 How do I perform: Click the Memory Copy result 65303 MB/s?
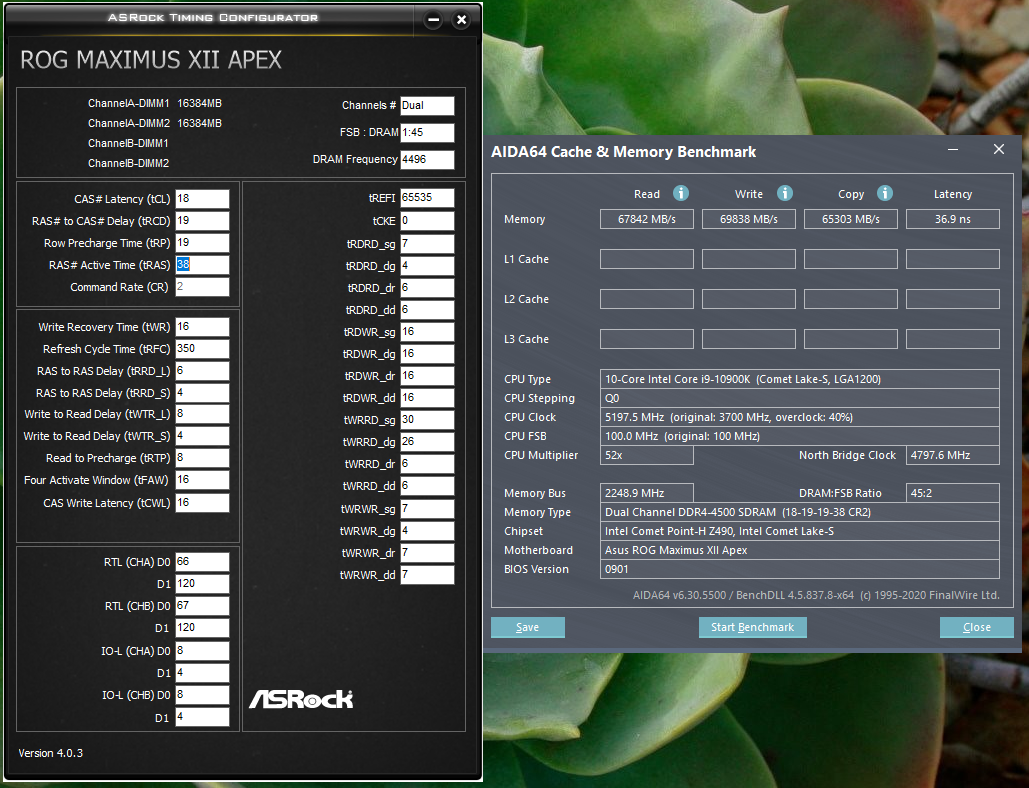850,219
